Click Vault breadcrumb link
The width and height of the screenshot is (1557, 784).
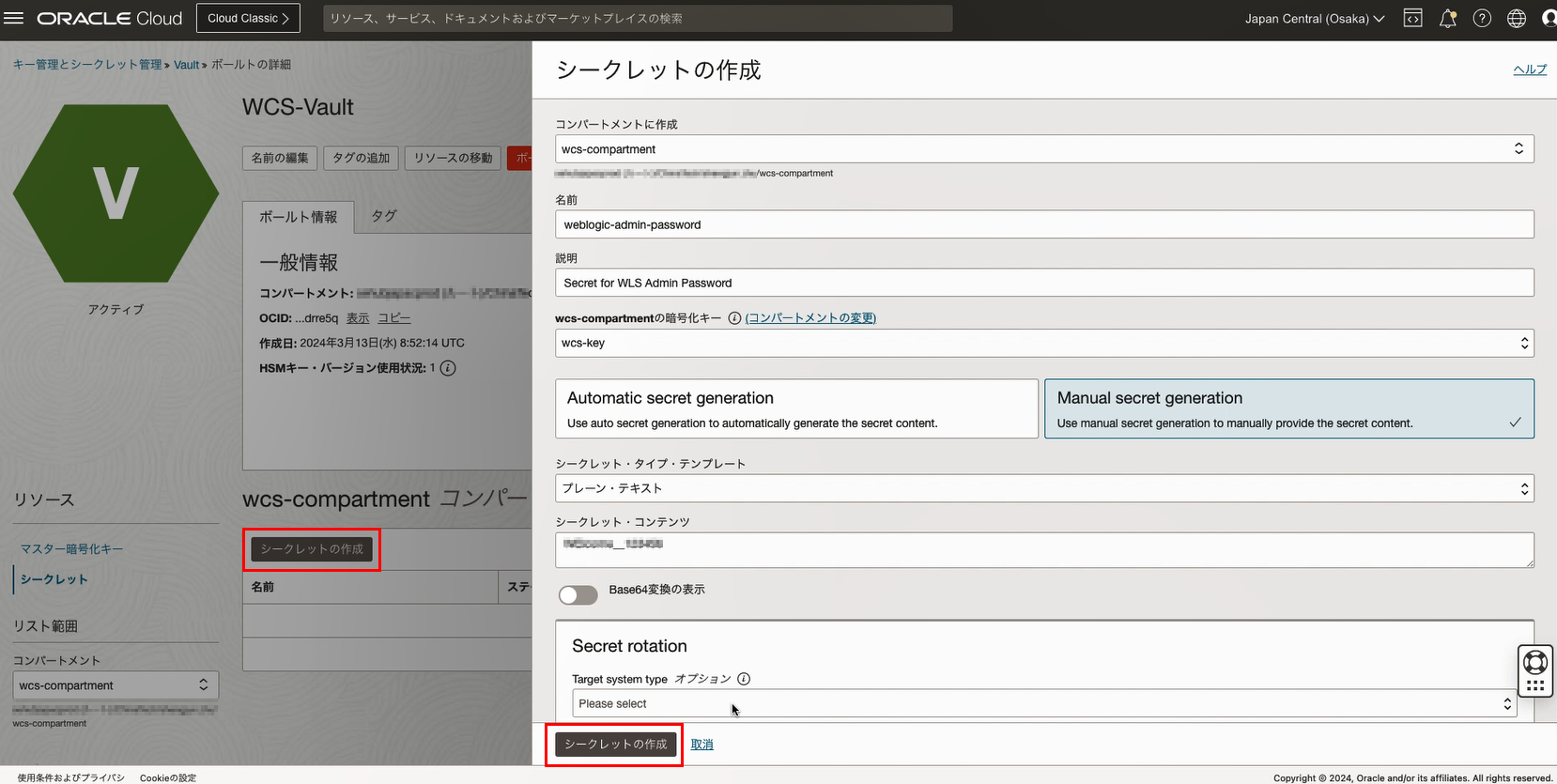pos(186,65)
